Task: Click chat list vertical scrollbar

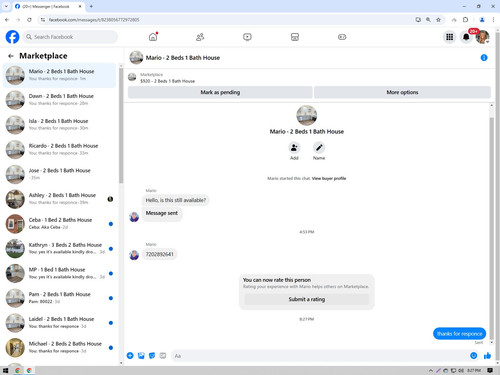Action: click(121, 125)
